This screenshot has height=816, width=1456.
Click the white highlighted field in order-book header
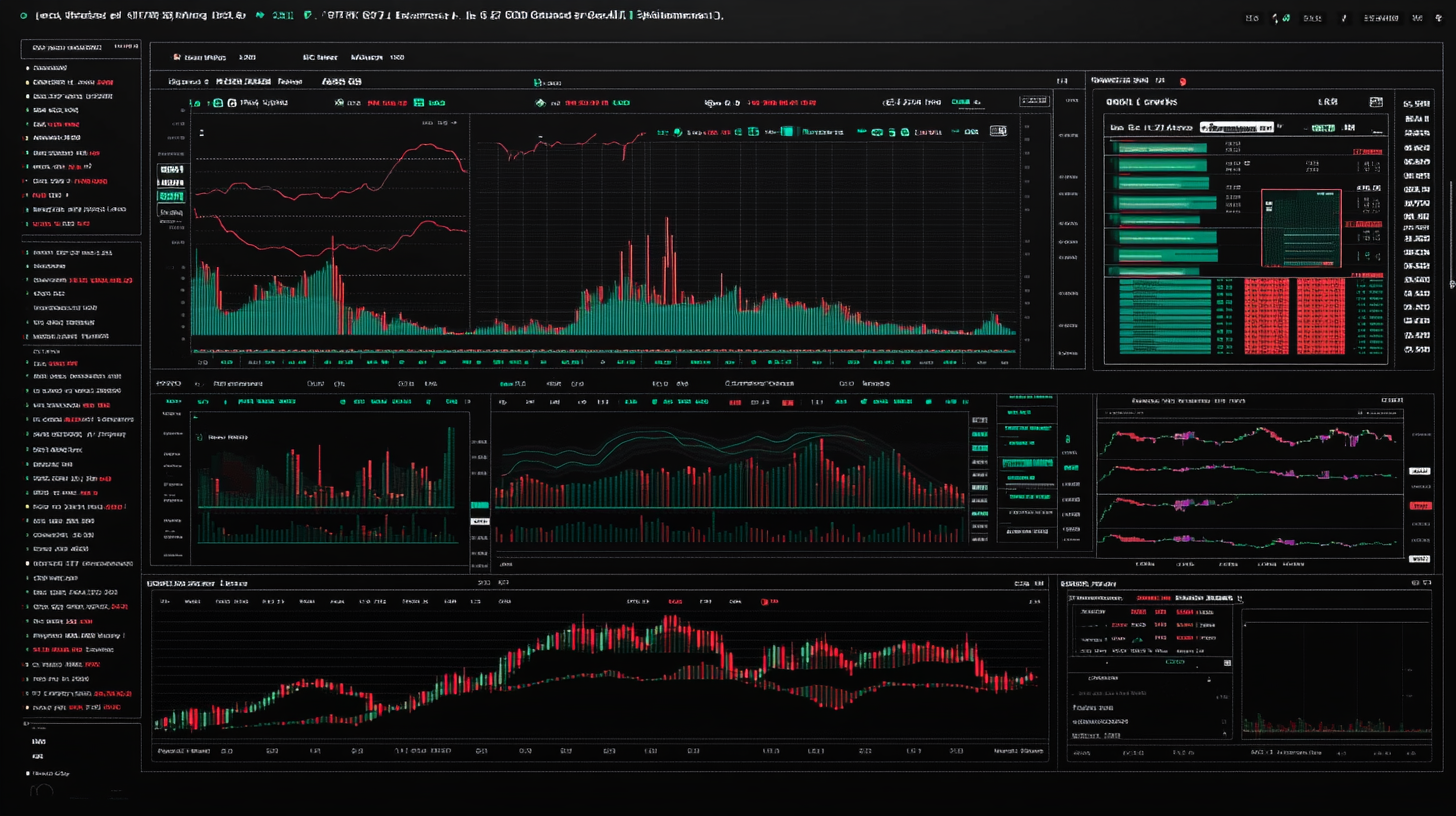coord(1236,128)
